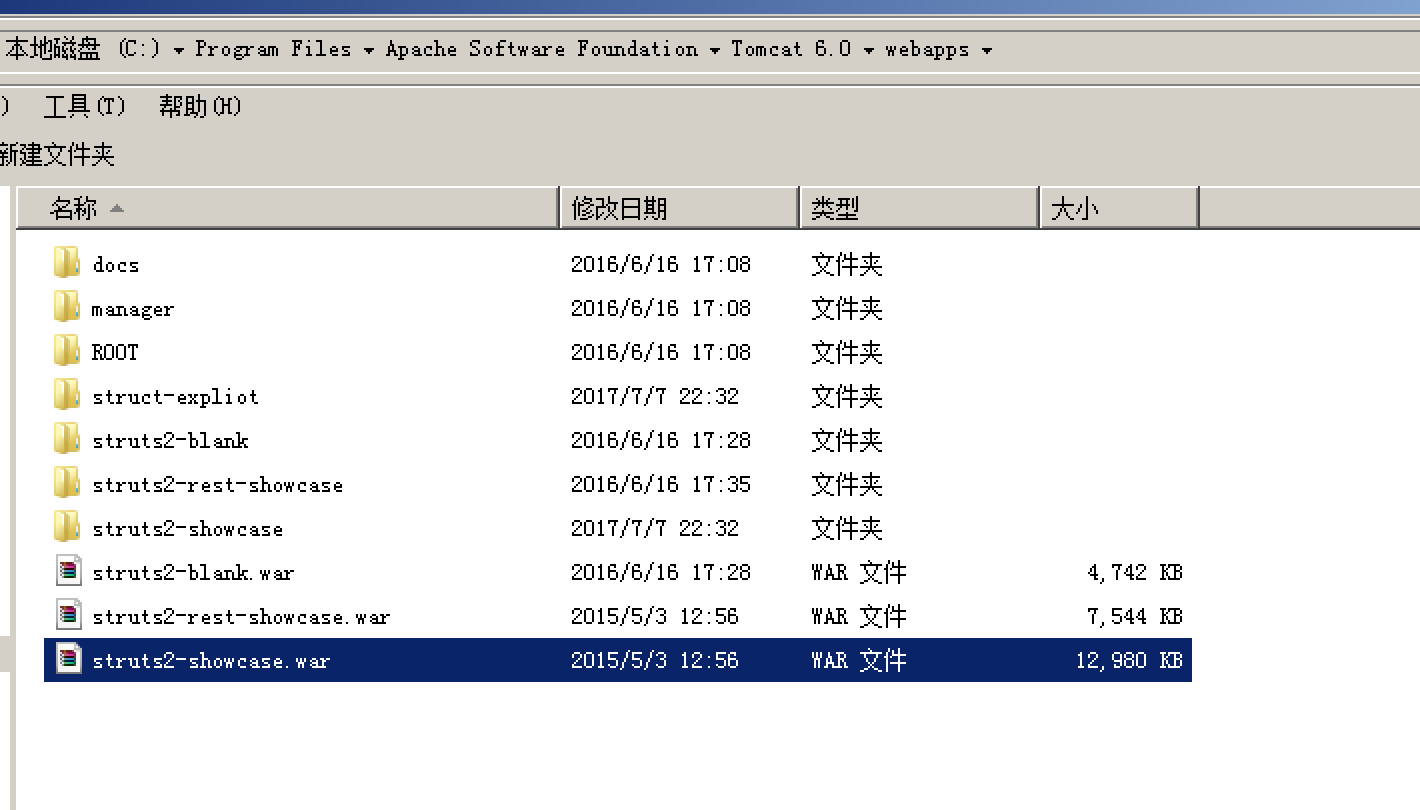Select the struts2-rest-showcase.war file name
Image resolution: width=1420 pixels, height=810 pixels.
(x=241, y=617)
